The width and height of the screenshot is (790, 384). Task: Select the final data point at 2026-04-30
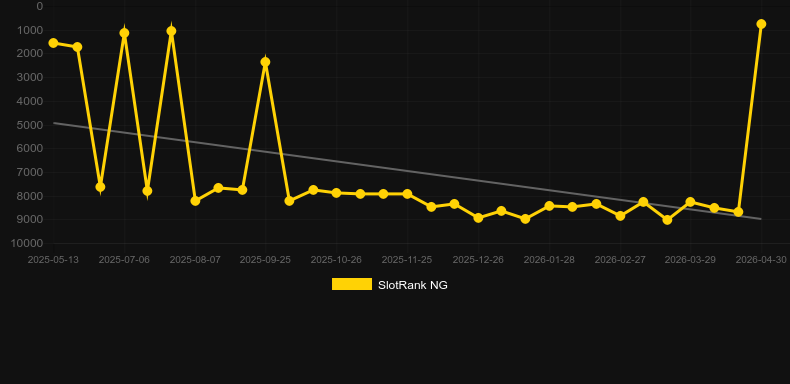(761, 24)
